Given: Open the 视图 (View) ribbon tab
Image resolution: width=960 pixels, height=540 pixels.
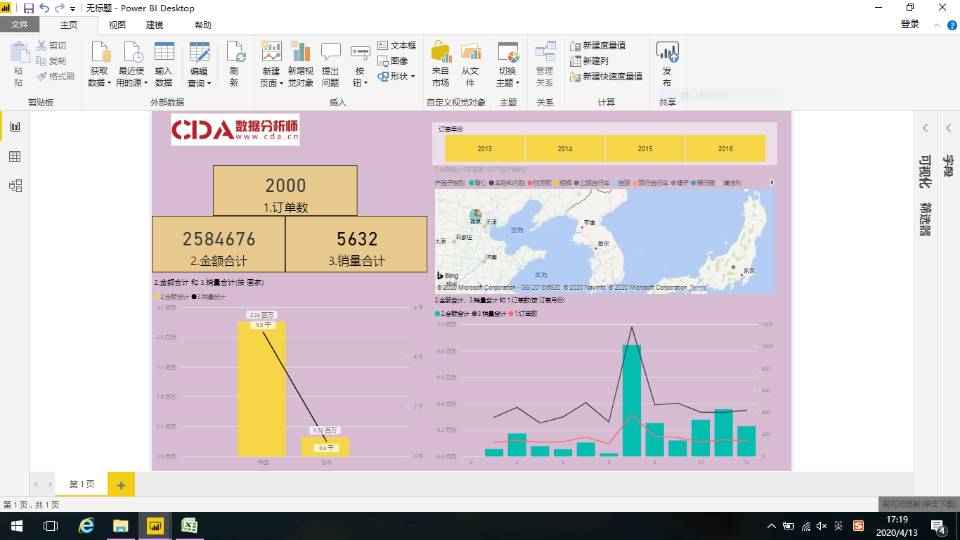Looking at the screenshot, I should (118, 24).
